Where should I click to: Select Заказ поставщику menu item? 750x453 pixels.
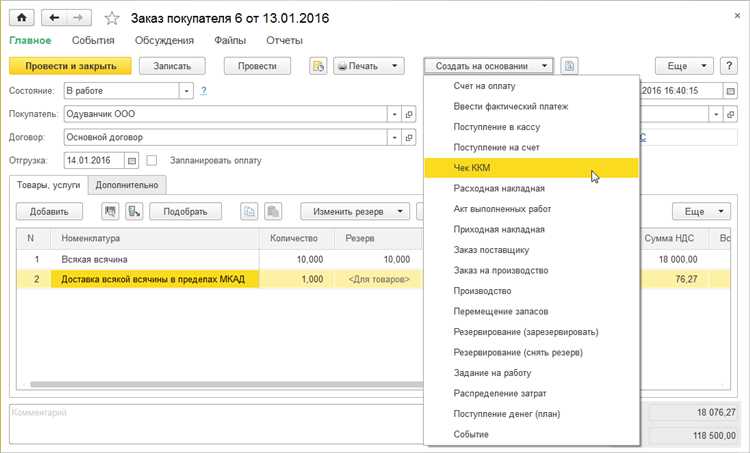531,250
